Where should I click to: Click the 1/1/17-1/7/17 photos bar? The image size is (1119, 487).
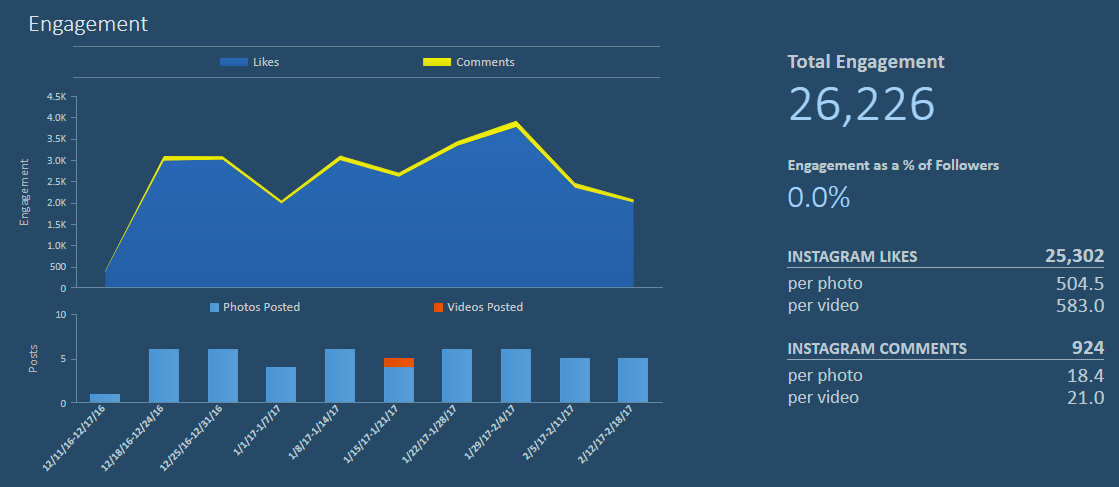click(281, 385)
